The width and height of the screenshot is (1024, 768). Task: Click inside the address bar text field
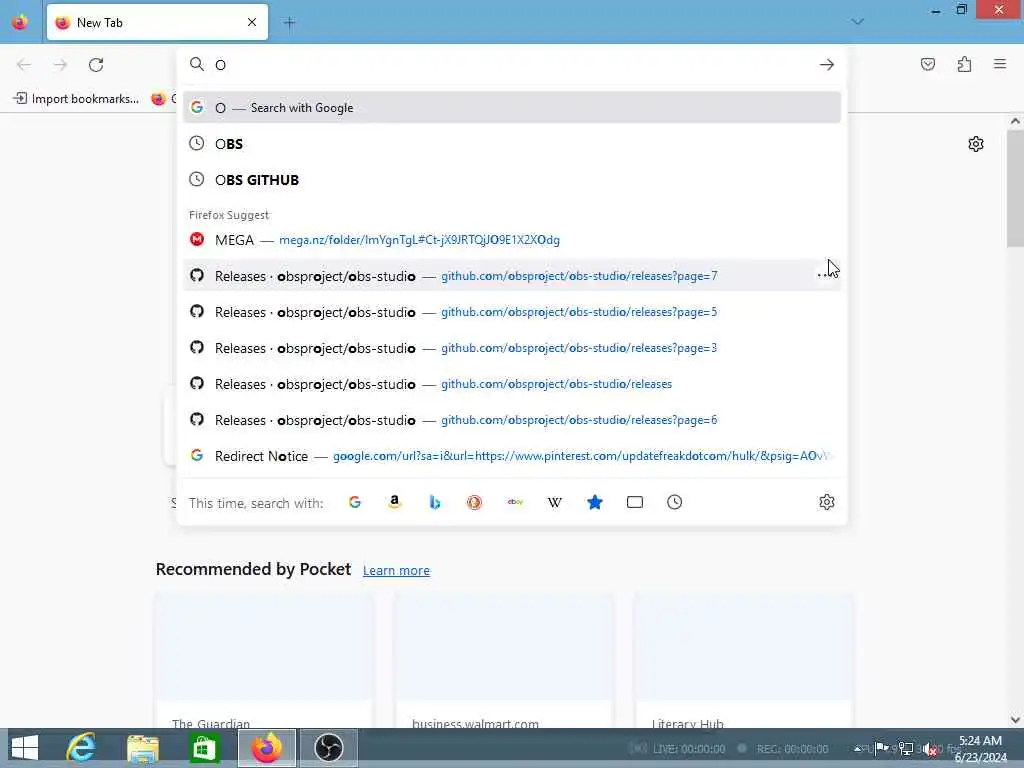point(513,65)
